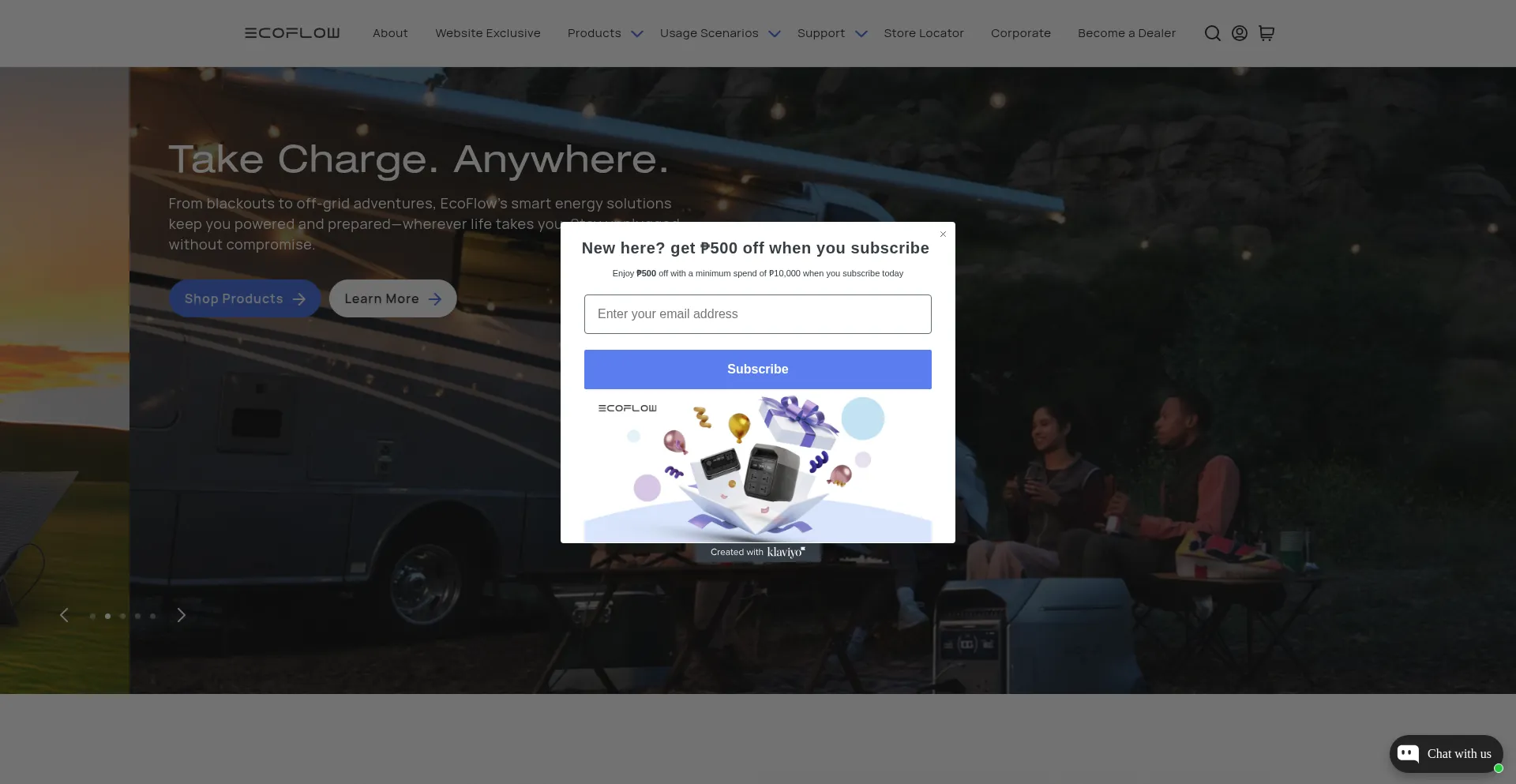The image size is (1516, 784).
Task: Click the Shop Products button
Action: pos(245,298)
